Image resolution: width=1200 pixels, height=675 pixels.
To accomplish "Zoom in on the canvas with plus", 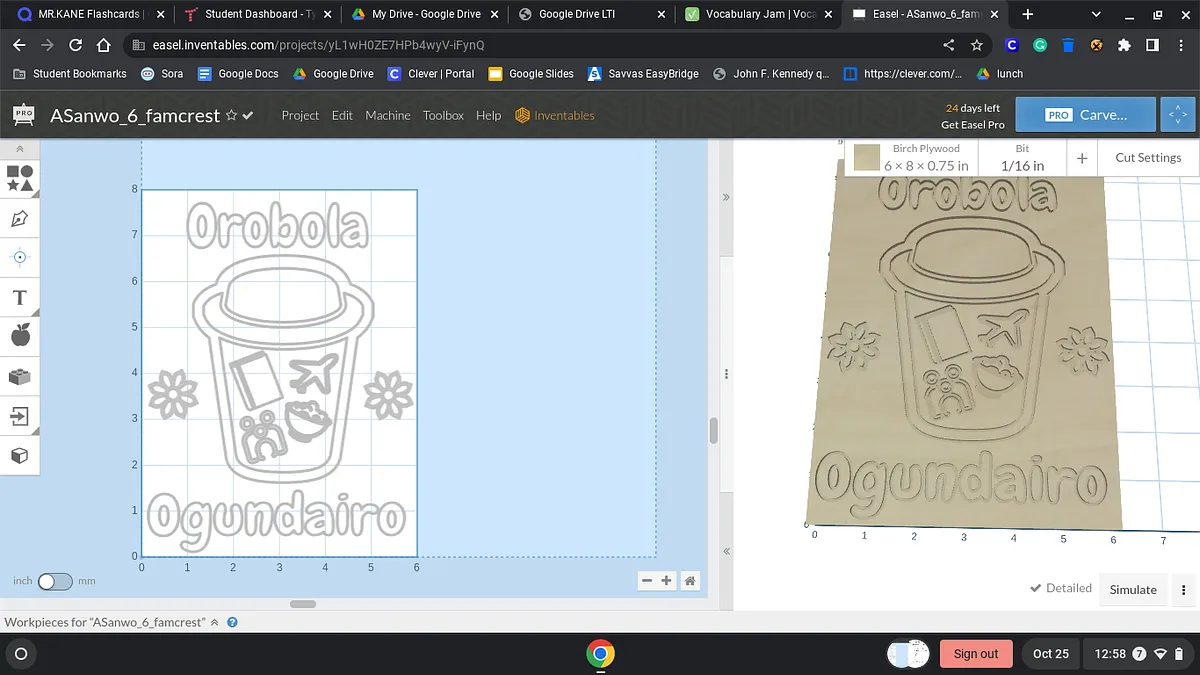I will 666,581.
